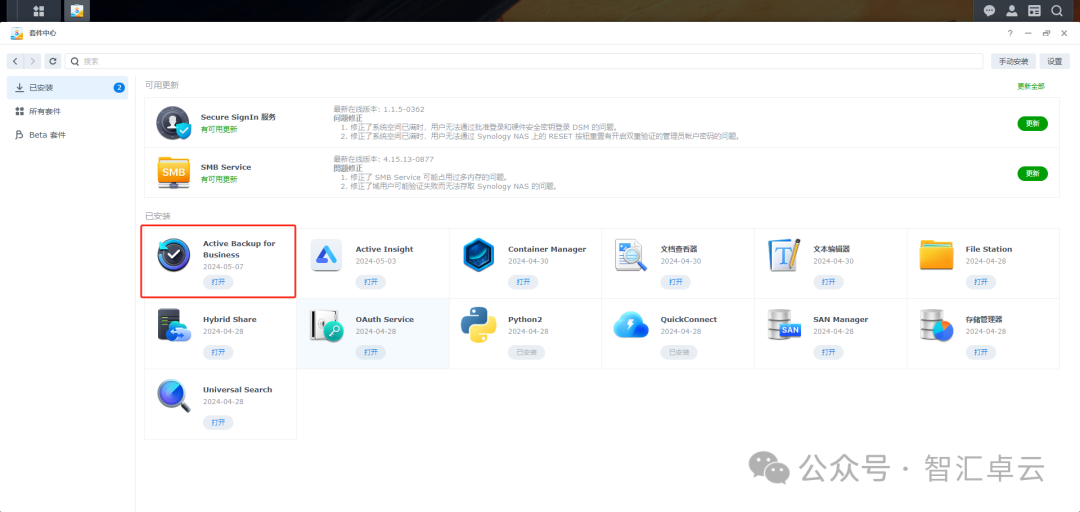Image resolution: width=1080 pixels, height=512 pixels.
Task: Open the help question mark button
Action: pos(1010,33)
